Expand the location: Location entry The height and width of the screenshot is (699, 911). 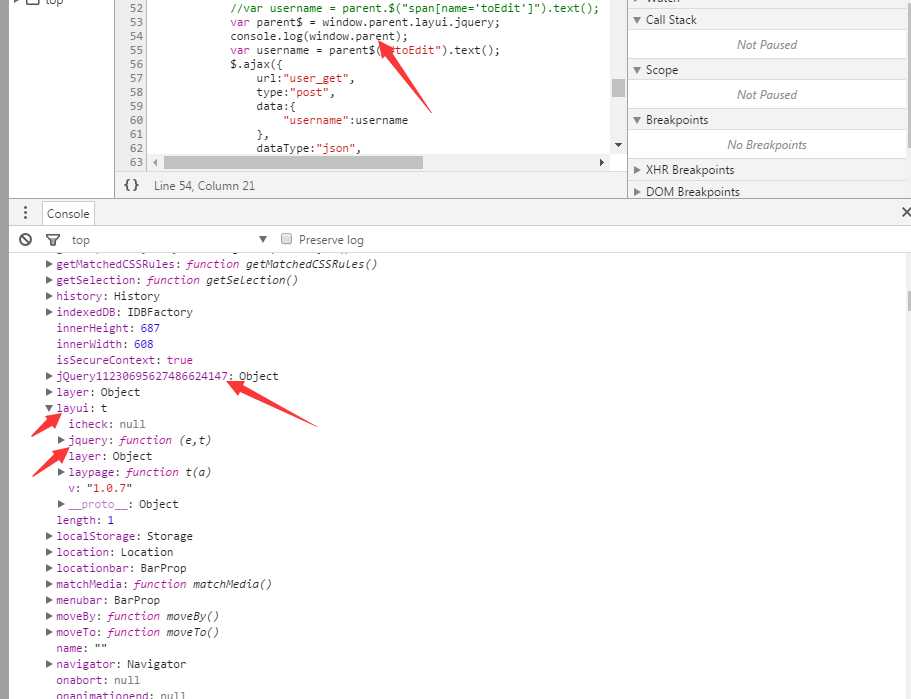(x=49, y=552)
